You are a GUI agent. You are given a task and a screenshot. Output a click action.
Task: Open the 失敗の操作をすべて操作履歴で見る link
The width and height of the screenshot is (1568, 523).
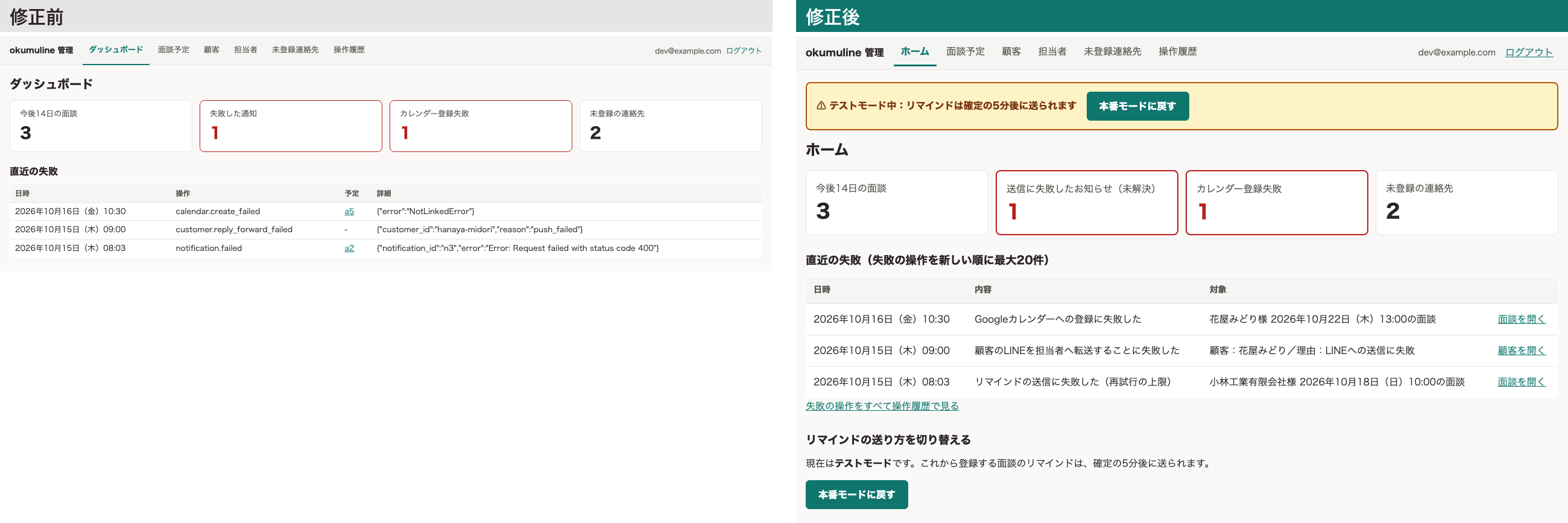coord(882,406)
